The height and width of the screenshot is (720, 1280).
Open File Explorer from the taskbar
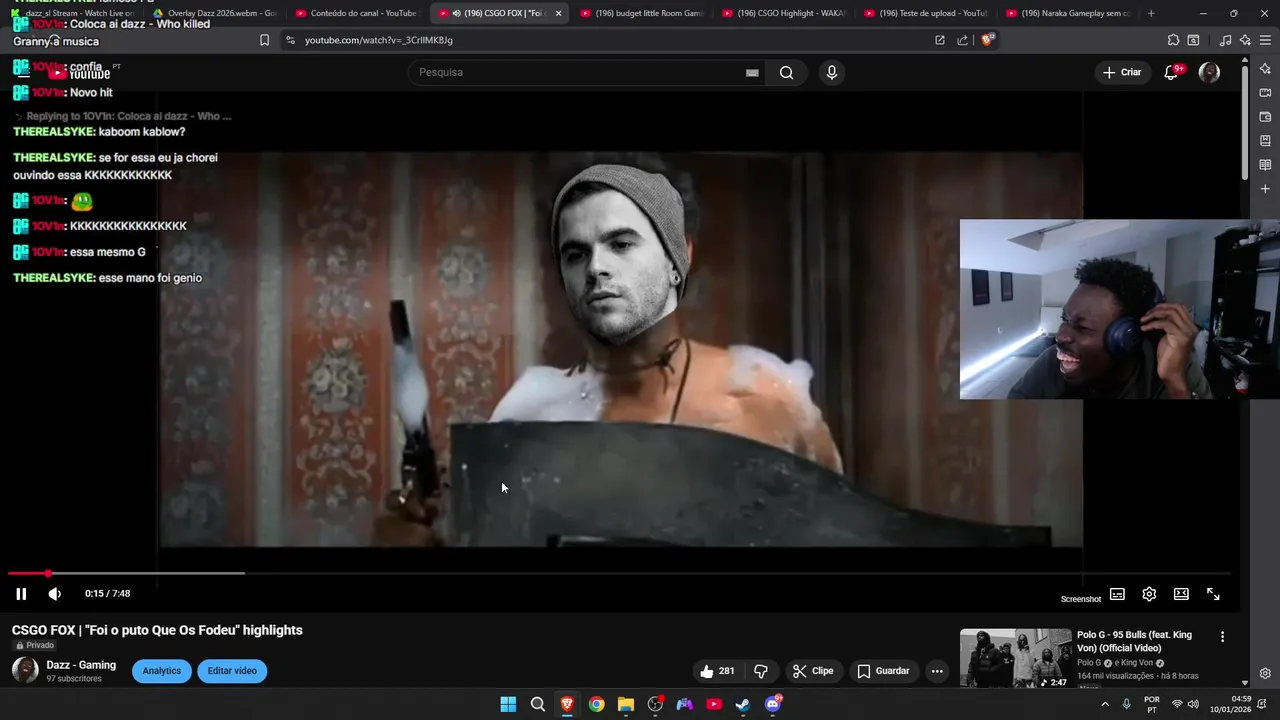point(626,704)
